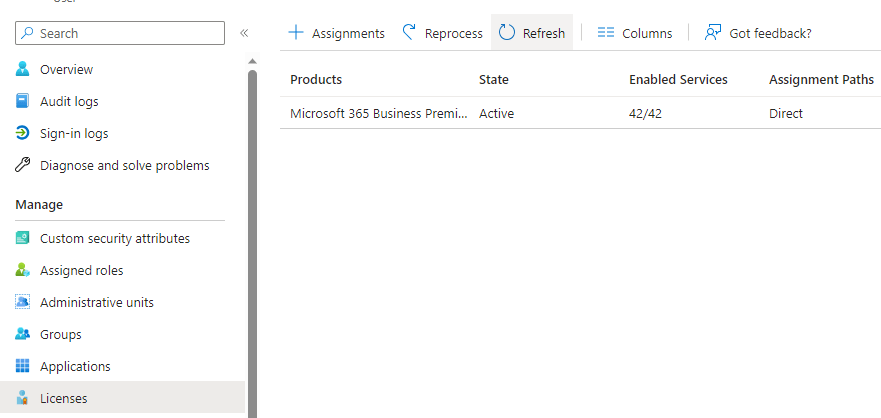Click the Got feedback? link
The width and height of the screenshot is (881, 418).
758,33
